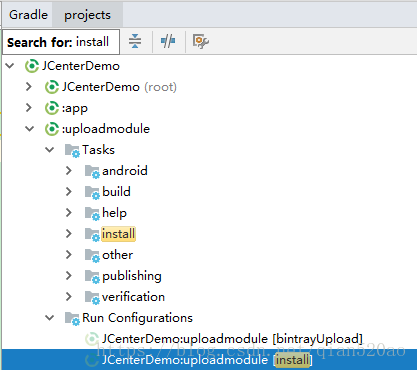
Task: Click the :app module Gradle icon
Action: 52,108
